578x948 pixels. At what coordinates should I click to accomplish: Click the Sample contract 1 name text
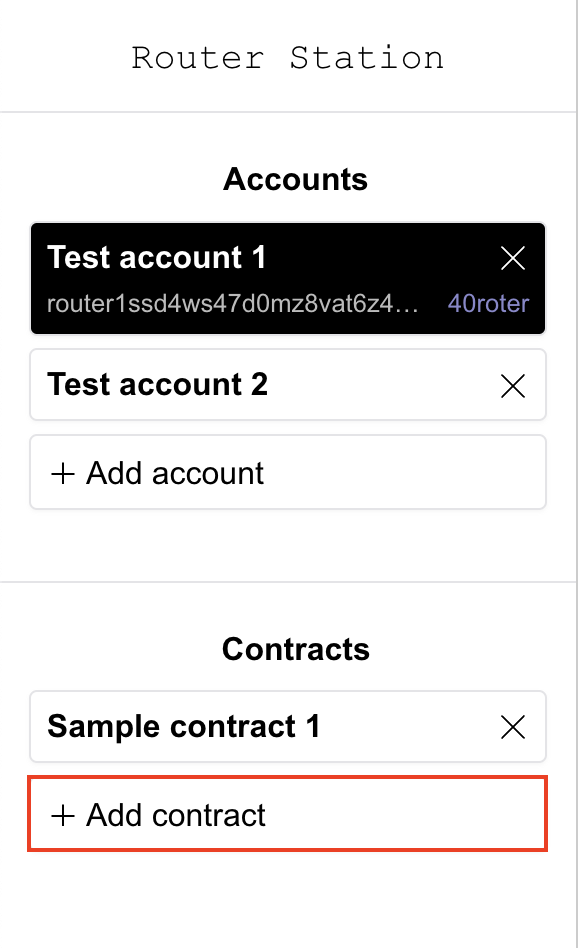pyautogui.click(x=183, y=726)
